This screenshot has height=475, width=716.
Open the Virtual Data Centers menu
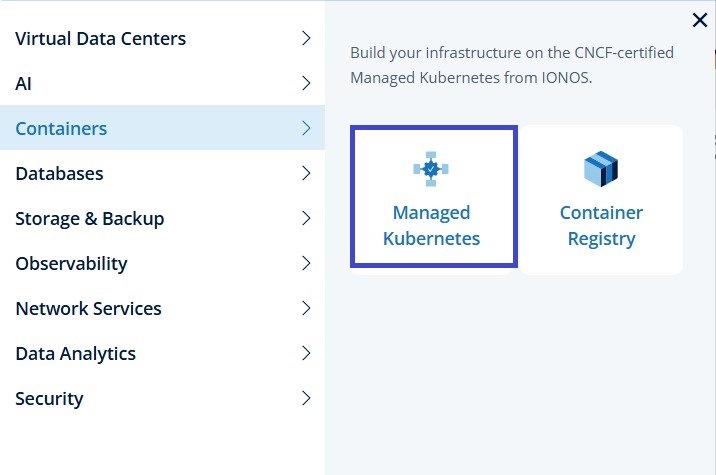[x=101, y=39]
